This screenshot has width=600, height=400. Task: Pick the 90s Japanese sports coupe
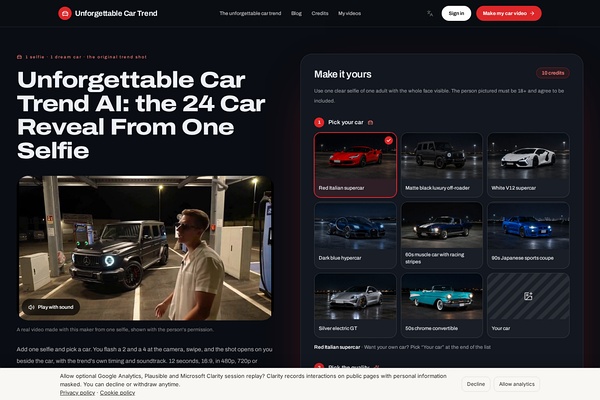(x=528, y=235)
